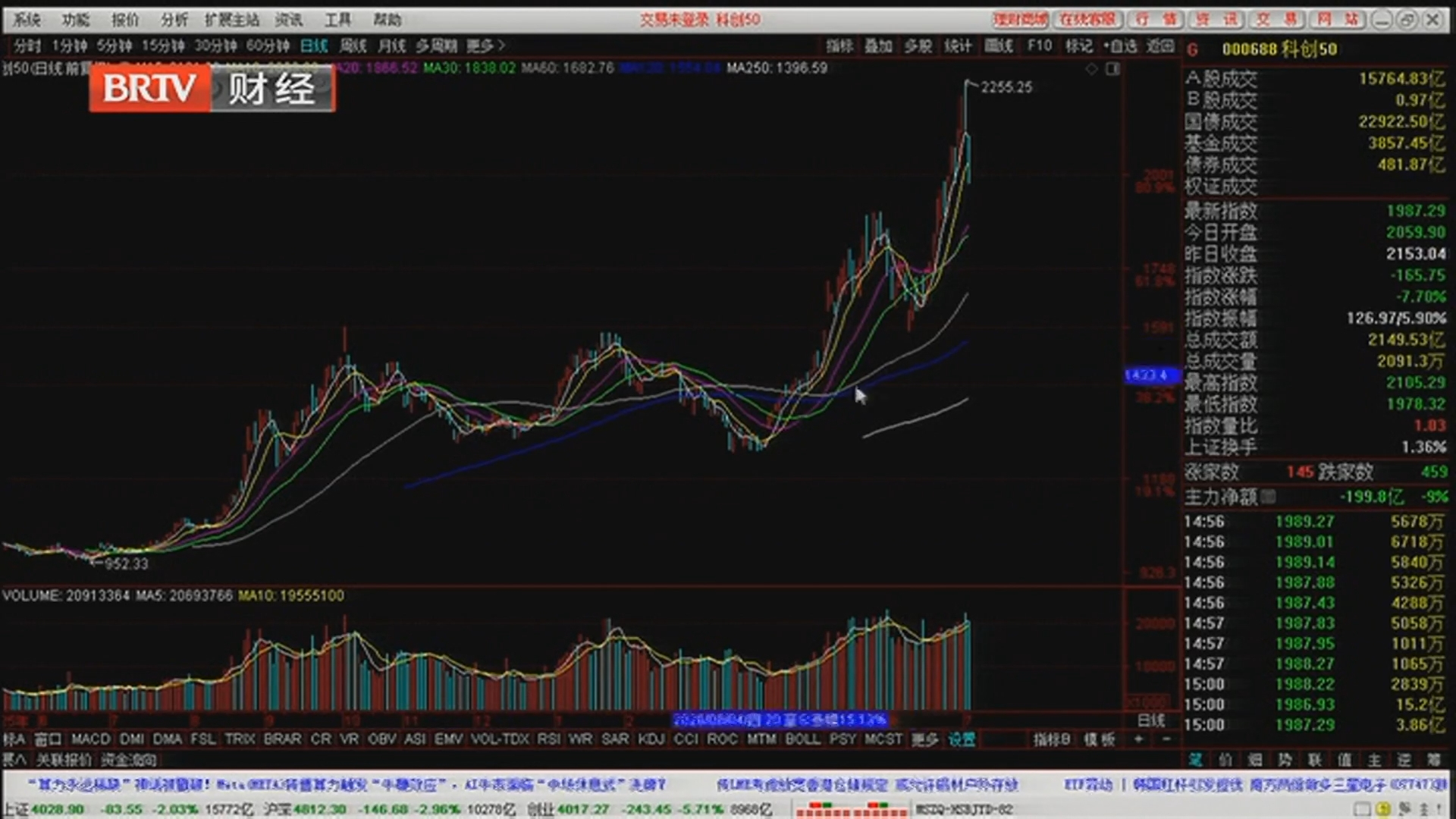
Task: Switch chart to 分时 view
Action: (x=28, y=46)
